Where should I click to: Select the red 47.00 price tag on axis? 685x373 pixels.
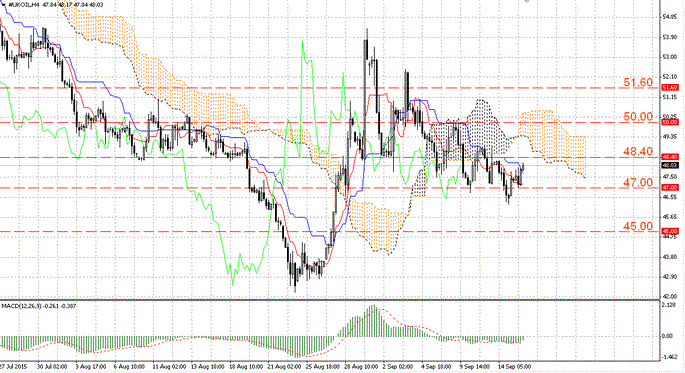670,187
